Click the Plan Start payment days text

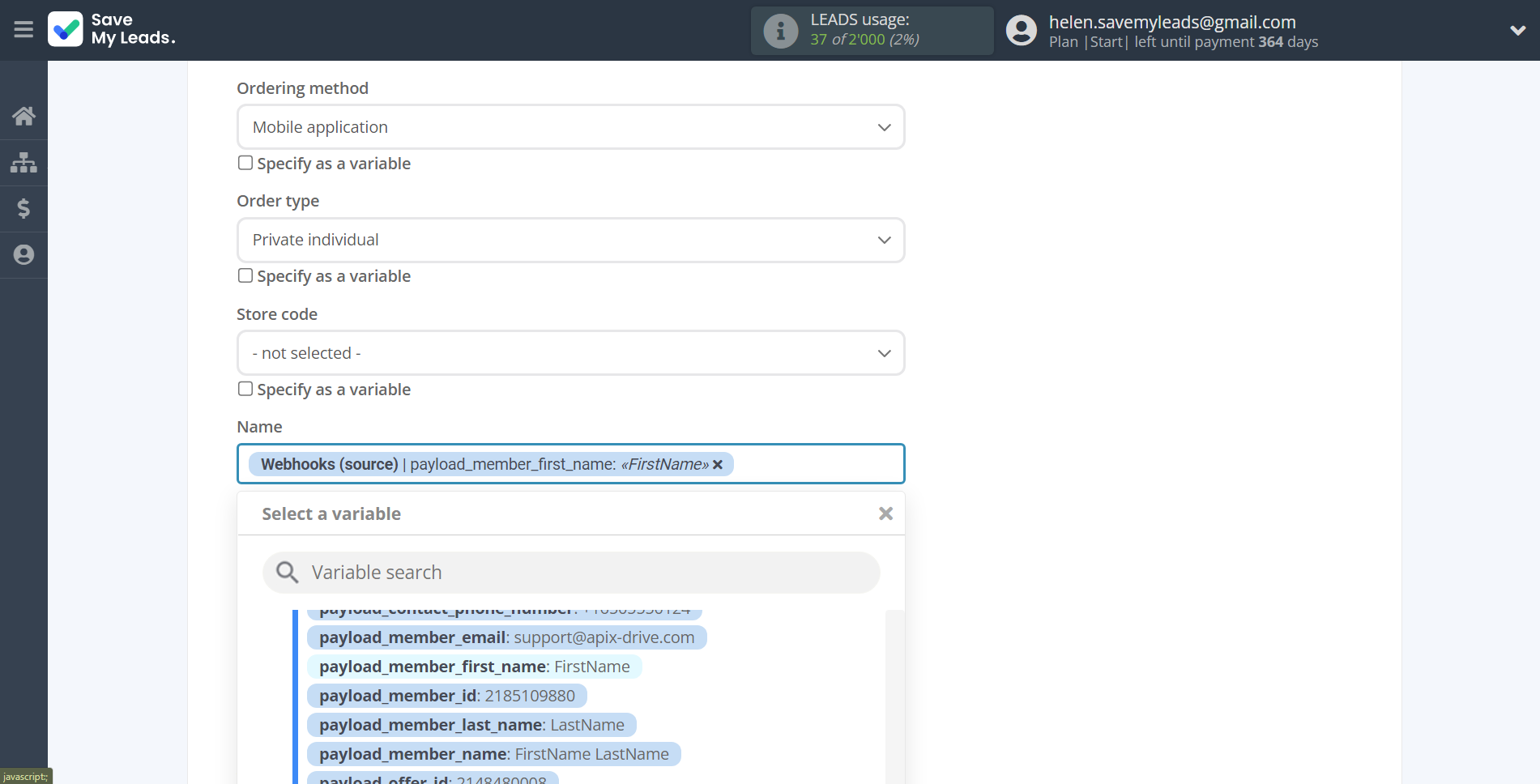pyautogui.click(x=1184, y=42)
